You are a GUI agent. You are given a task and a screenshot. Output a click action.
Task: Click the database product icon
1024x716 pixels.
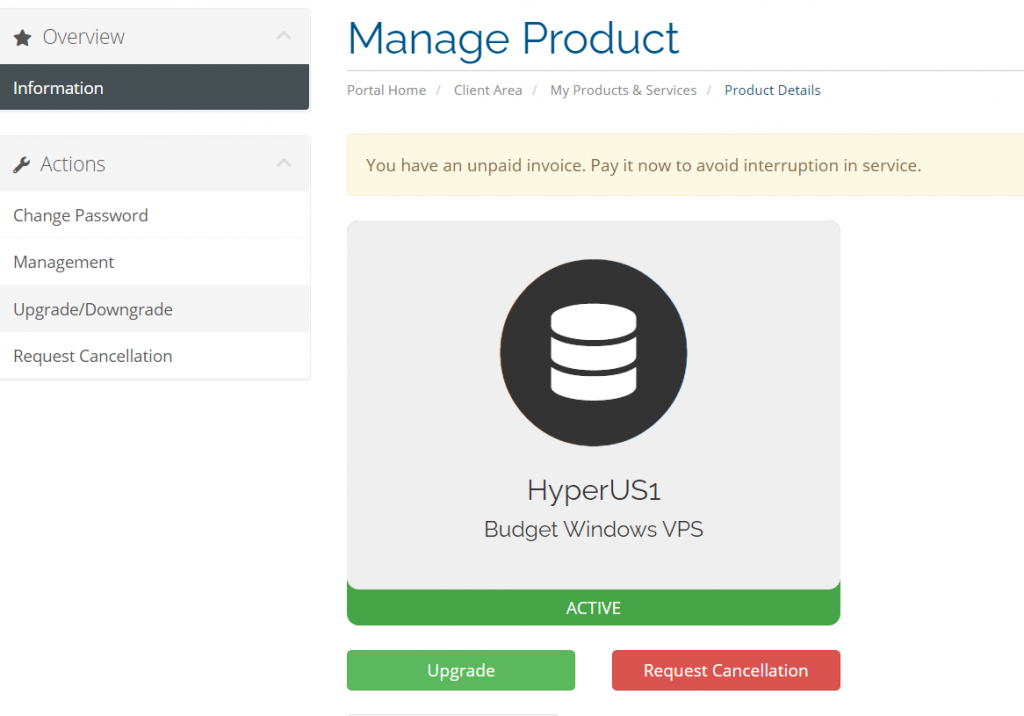[593, 353]
